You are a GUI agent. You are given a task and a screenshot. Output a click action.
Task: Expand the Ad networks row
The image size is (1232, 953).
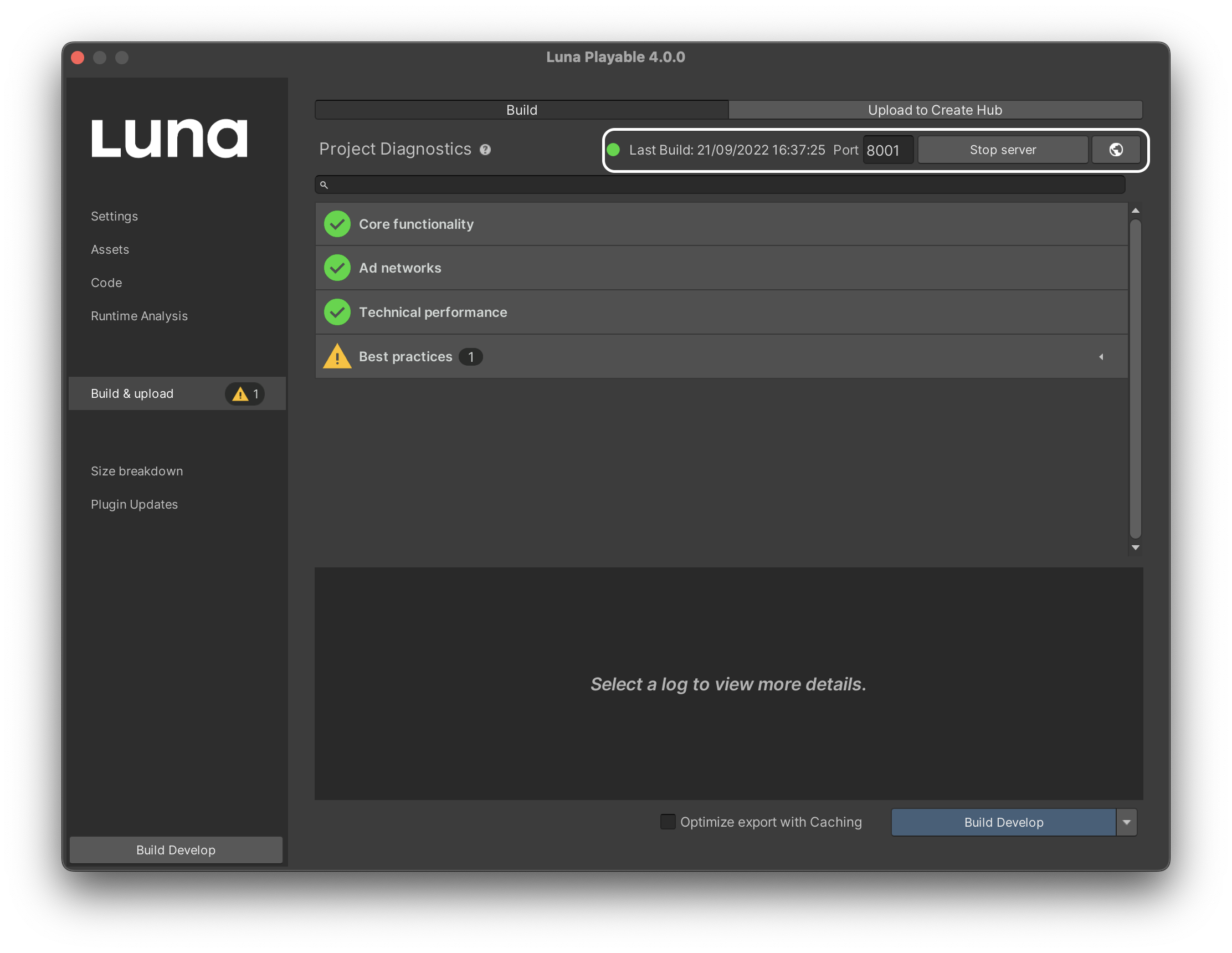(x=721, y=268)
